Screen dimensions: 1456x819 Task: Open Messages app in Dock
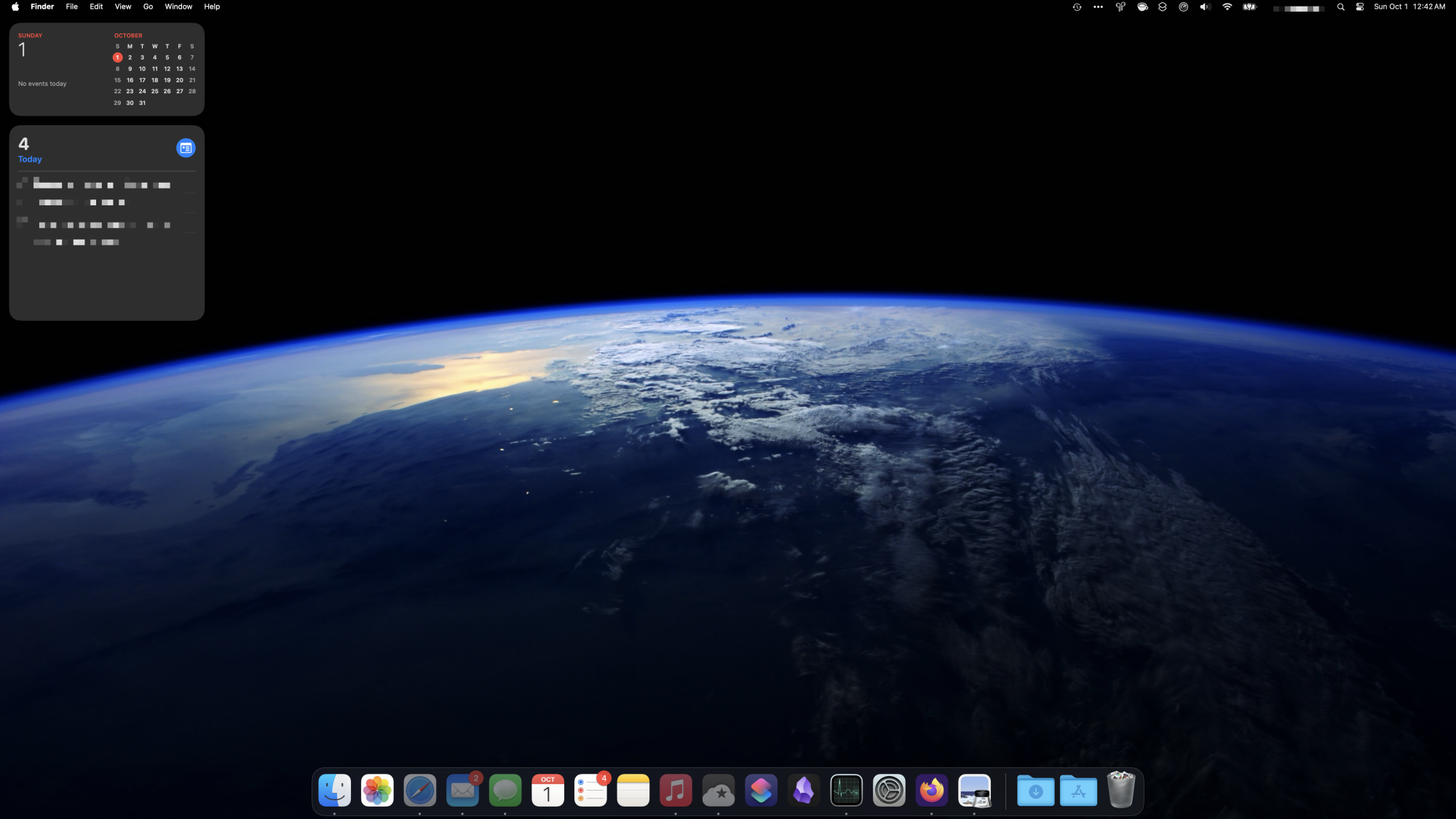(x=505, y=790)
